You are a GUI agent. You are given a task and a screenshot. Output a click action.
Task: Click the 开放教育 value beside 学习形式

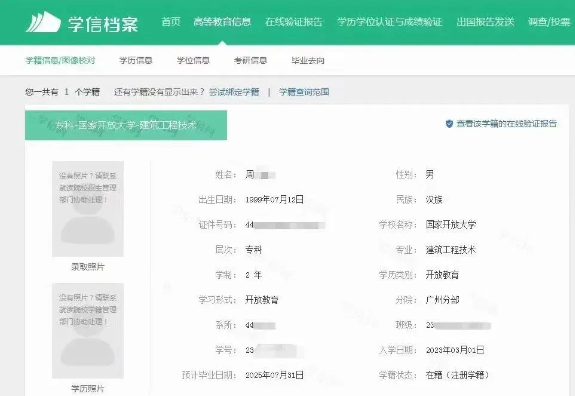(262, 300)
